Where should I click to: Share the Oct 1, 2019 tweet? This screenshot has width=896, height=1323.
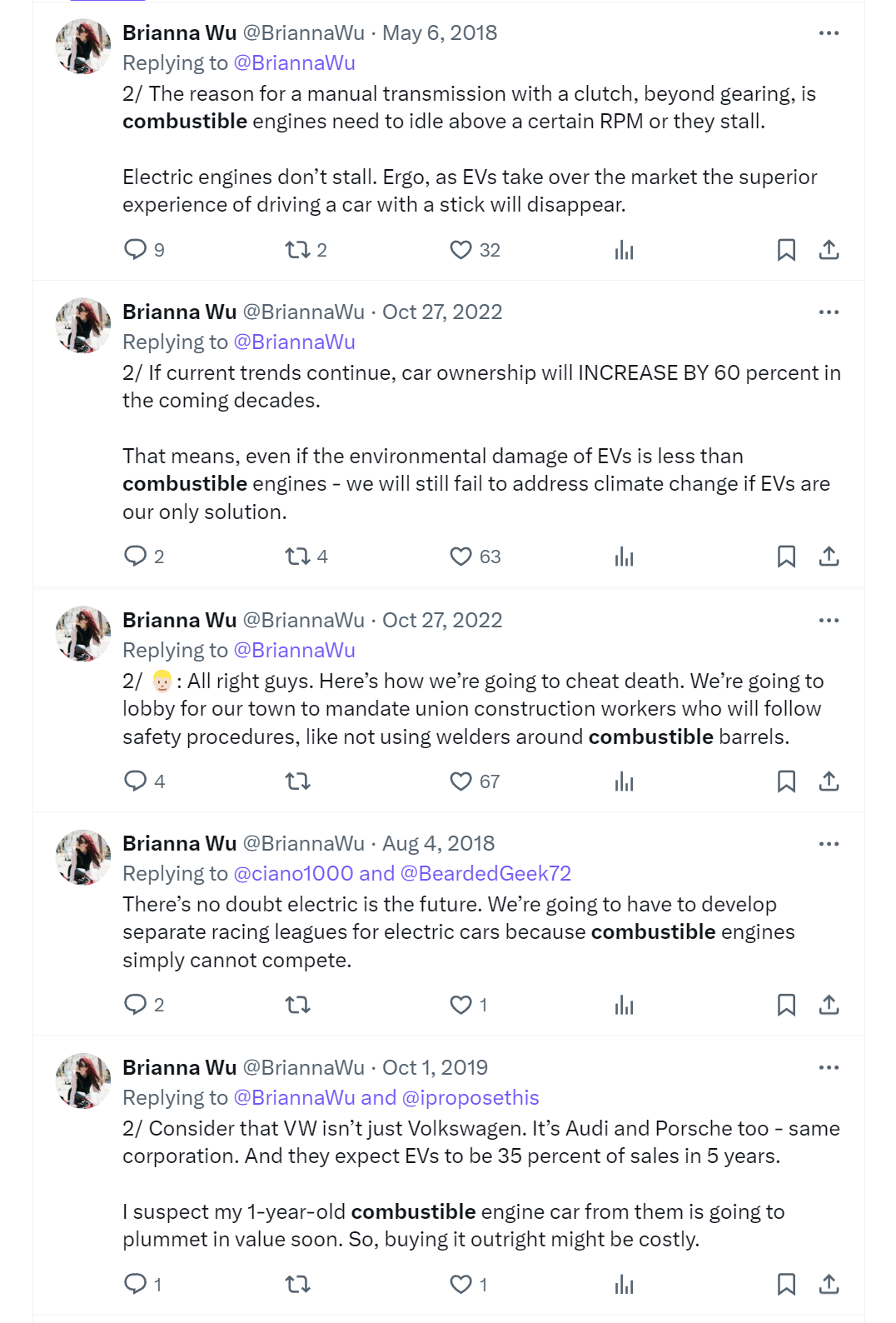coord(829,1284)
